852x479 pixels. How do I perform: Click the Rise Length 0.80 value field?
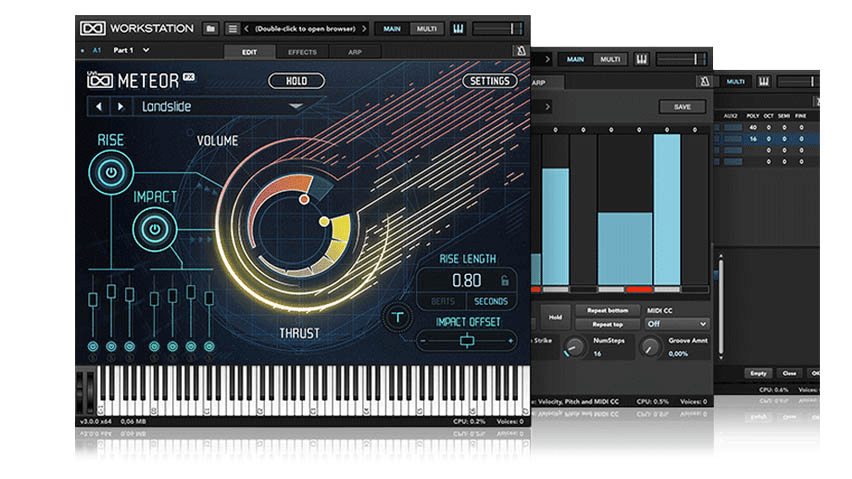[467, 280]
